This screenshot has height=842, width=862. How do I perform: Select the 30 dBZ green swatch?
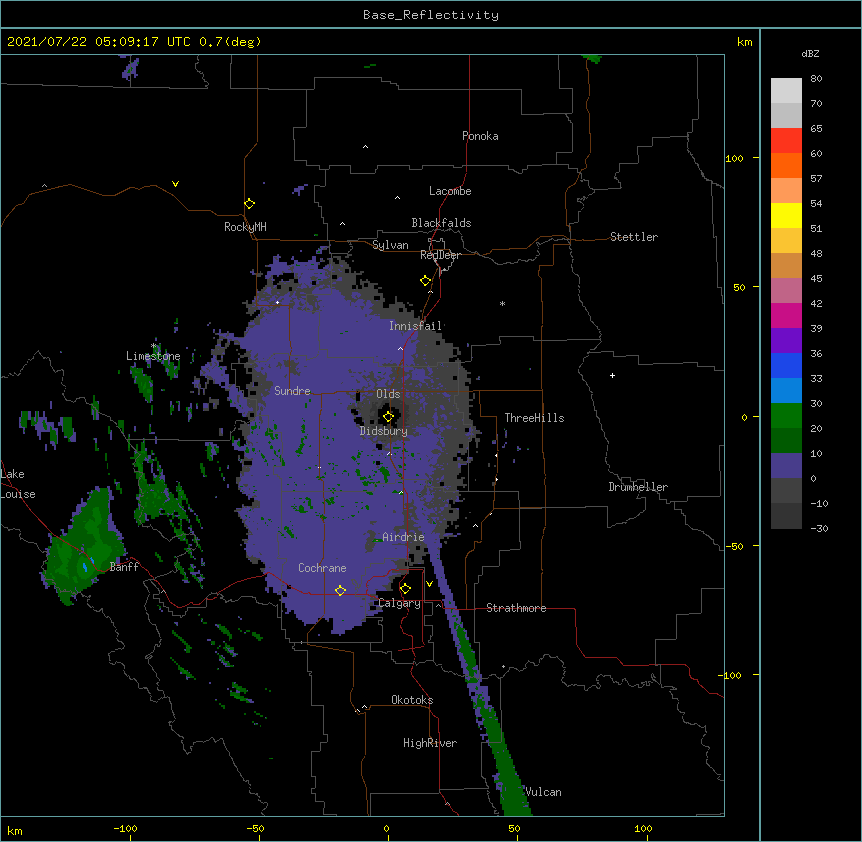(x=786, y=416)
